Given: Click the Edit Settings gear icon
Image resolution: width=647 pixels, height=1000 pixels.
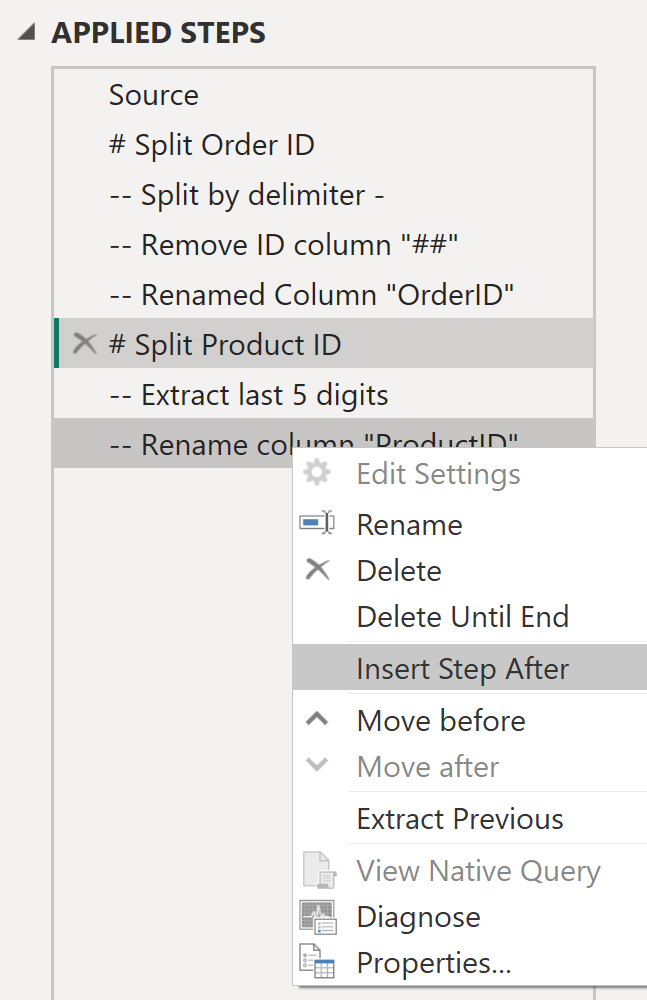Looking at the screenshot, I should click(x=317, y=473).
